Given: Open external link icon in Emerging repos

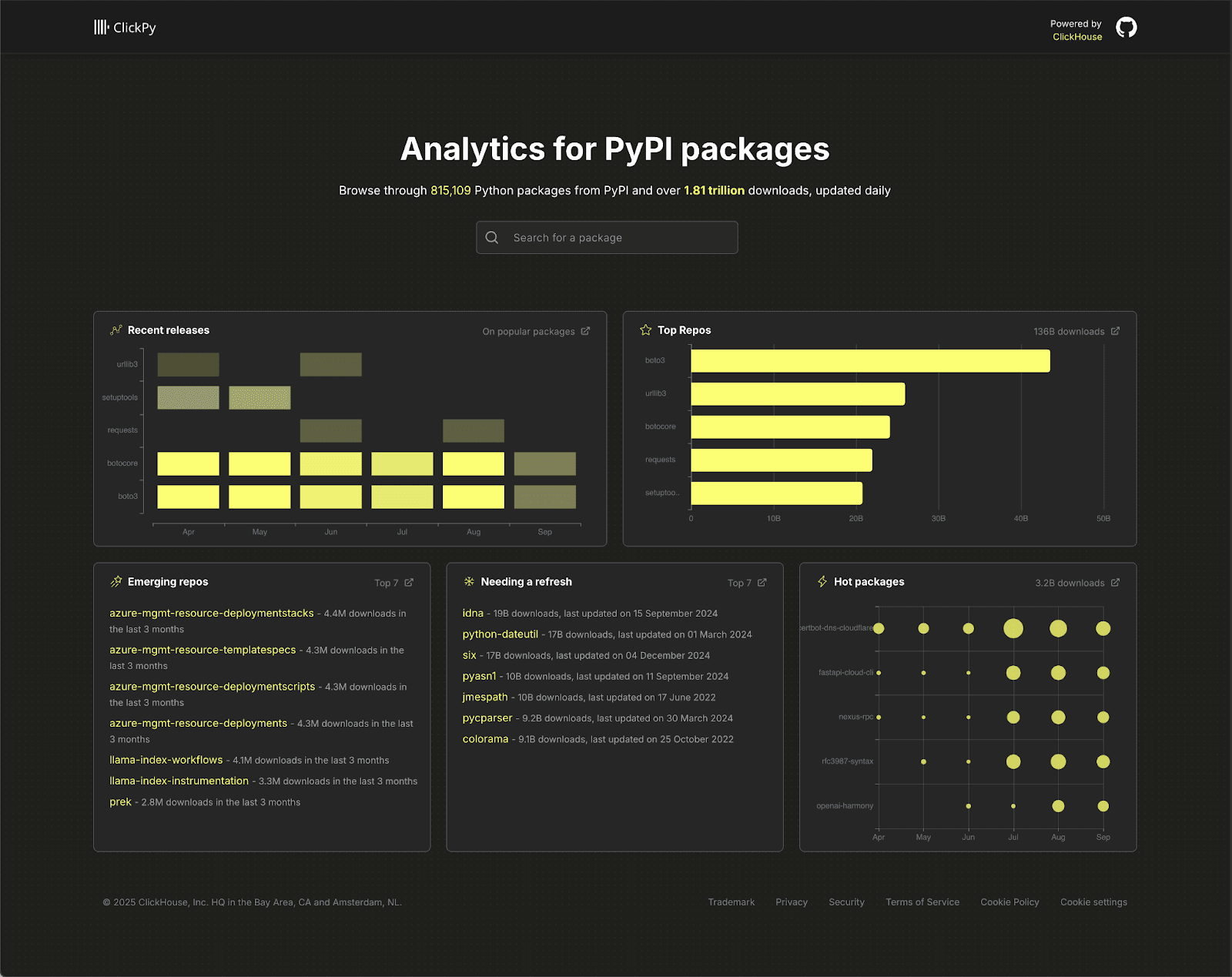Looking at the screenshot, I should (409, 583).
